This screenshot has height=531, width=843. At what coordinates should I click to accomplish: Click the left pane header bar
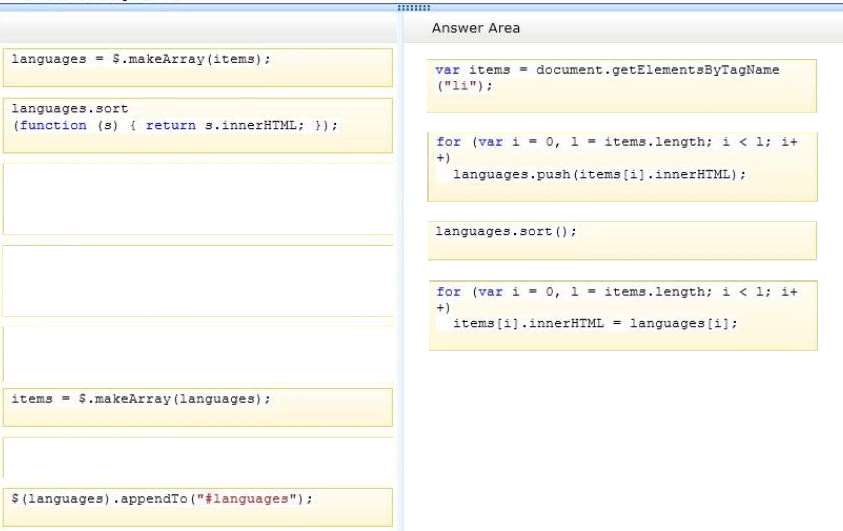coord(198,28)
